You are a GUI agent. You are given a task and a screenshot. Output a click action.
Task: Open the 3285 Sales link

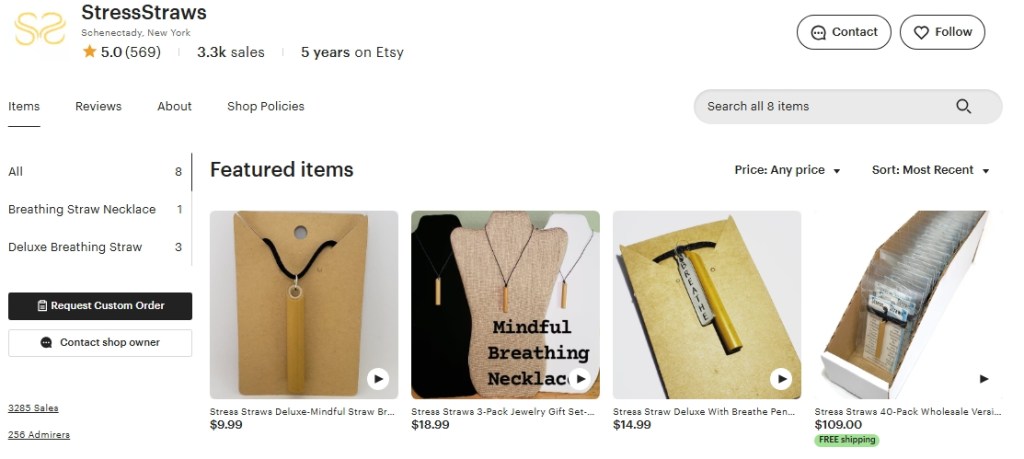(x=33, y=408)
